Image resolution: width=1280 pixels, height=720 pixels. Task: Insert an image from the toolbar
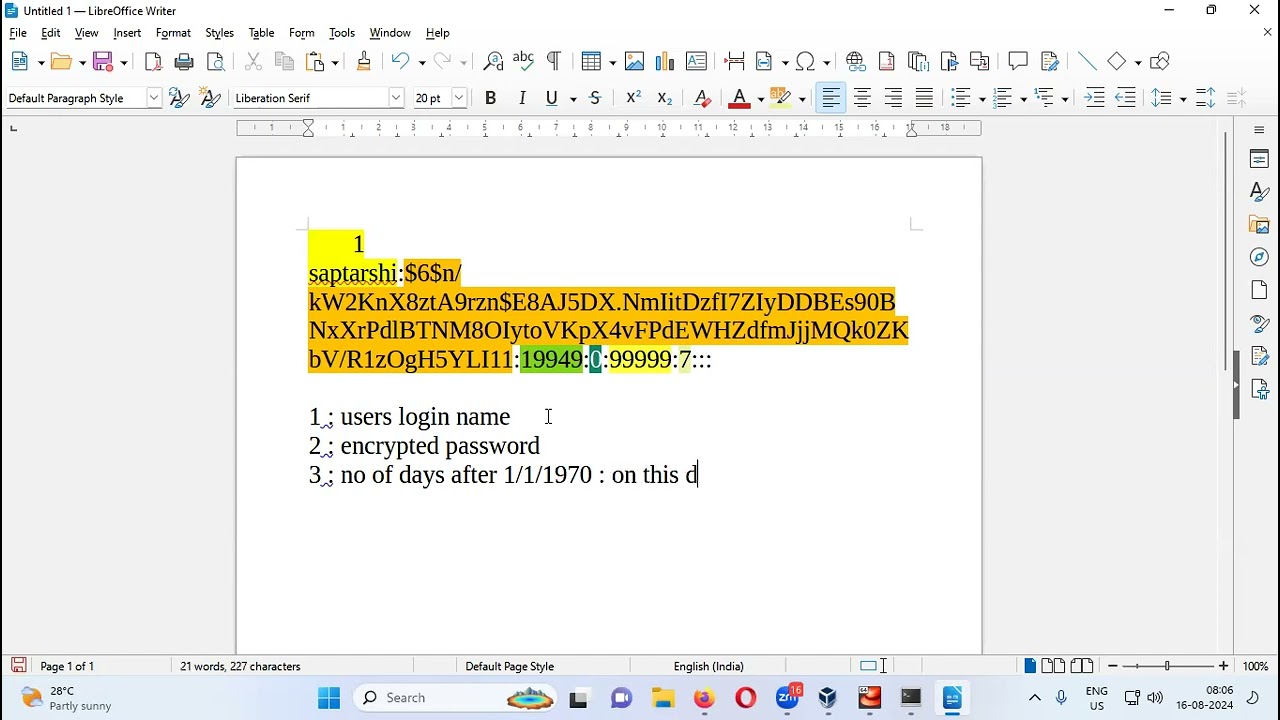pos(634,62)
